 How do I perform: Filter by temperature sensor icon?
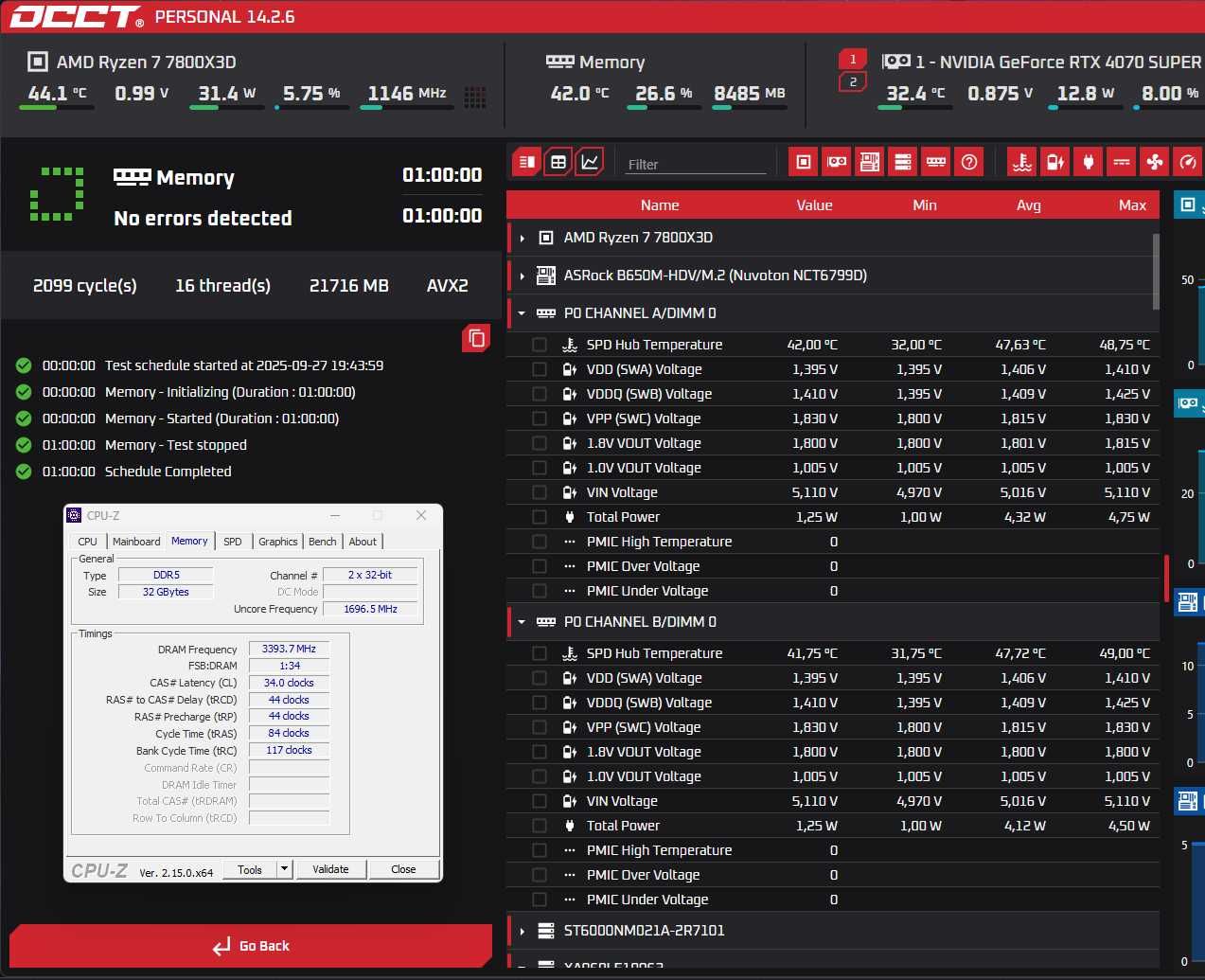point(1022,162)
